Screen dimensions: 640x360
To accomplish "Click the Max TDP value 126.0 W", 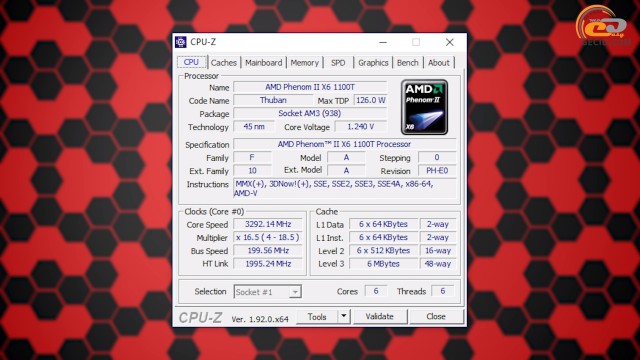I will tap(371, 100).
